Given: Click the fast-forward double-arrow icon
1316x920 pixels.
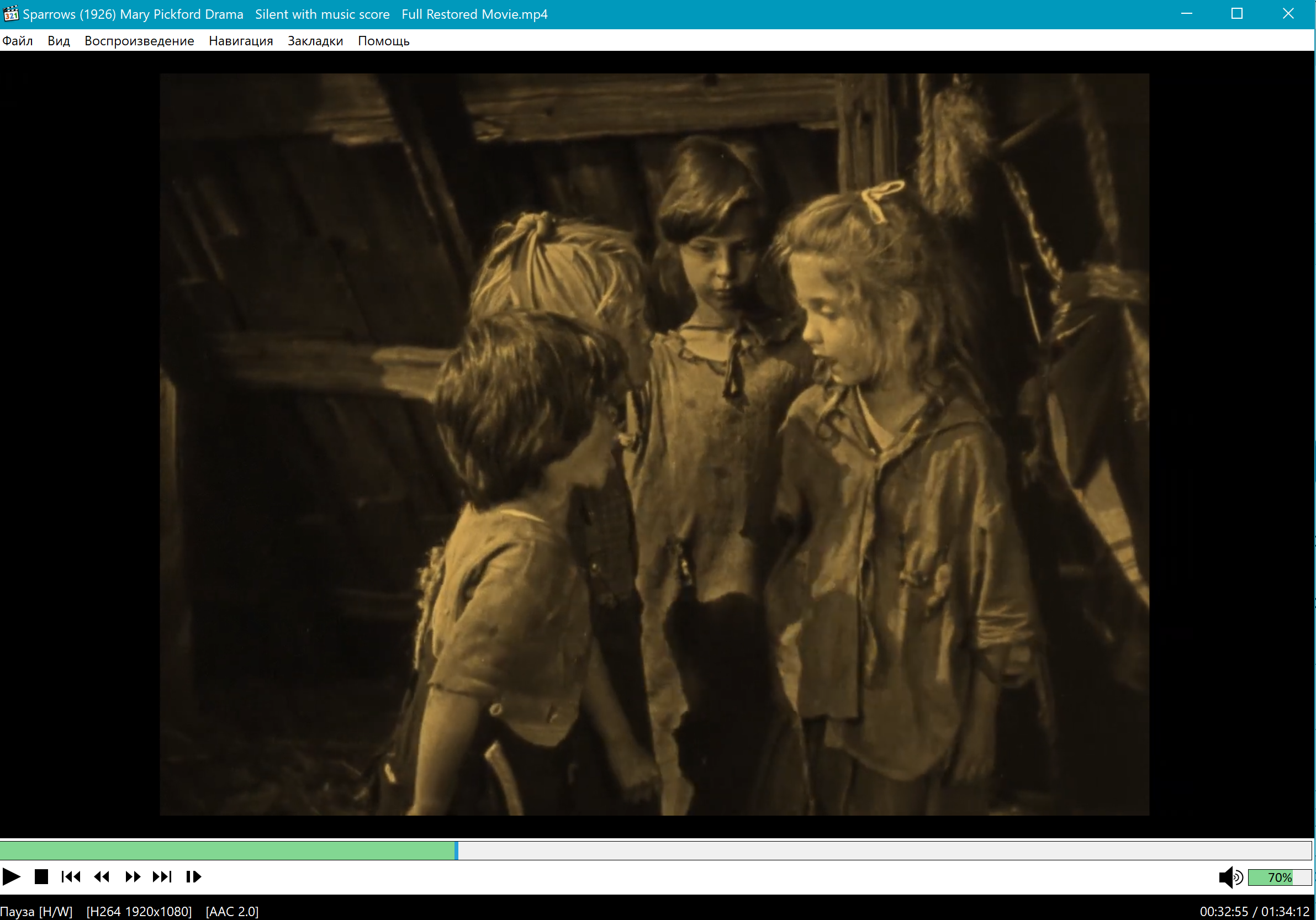Looking at the screenshot, I should coord(133,876).
